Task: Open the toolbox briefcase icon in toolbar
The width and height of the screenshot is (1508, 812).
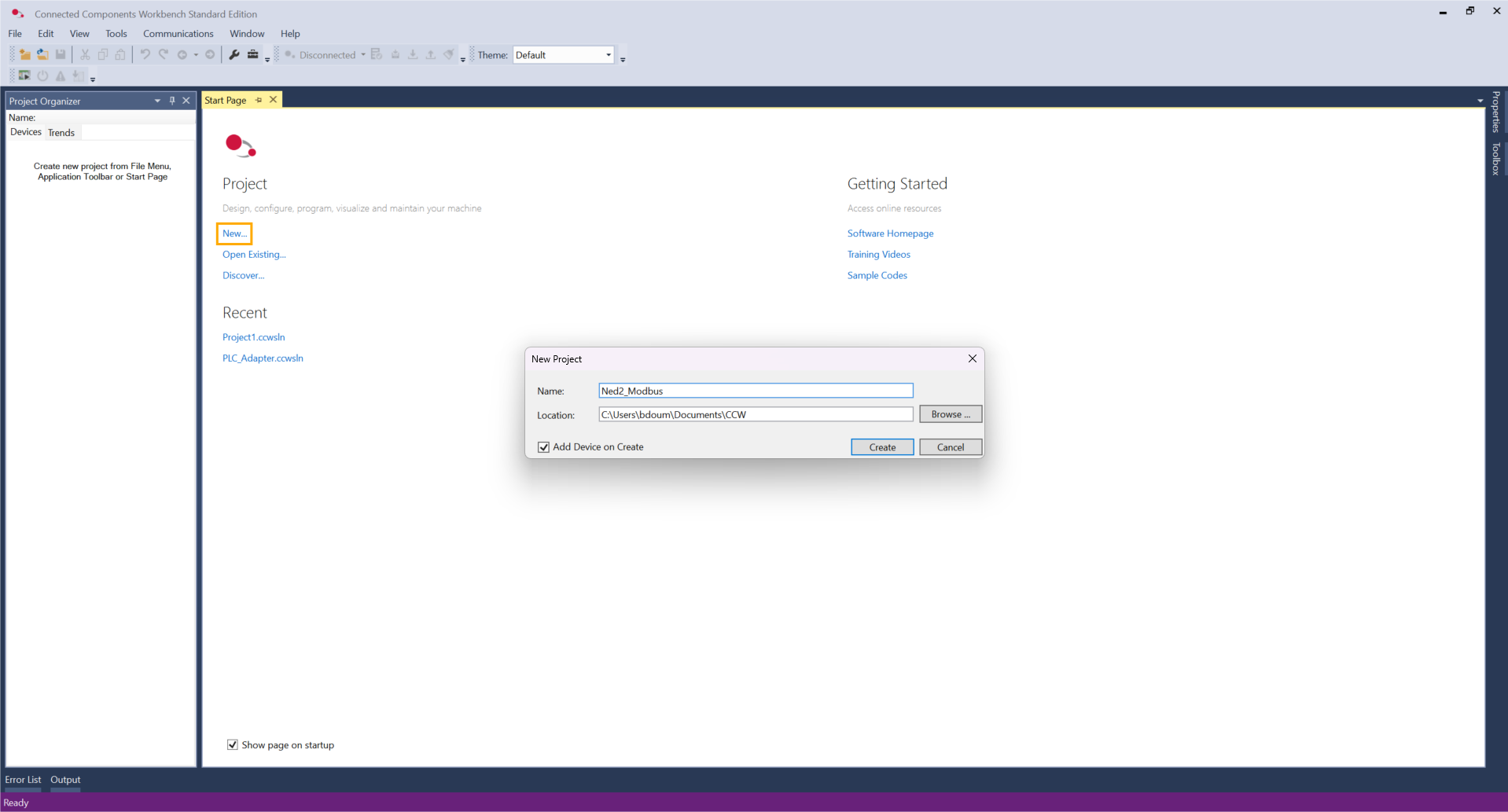Action: [252, 55]
